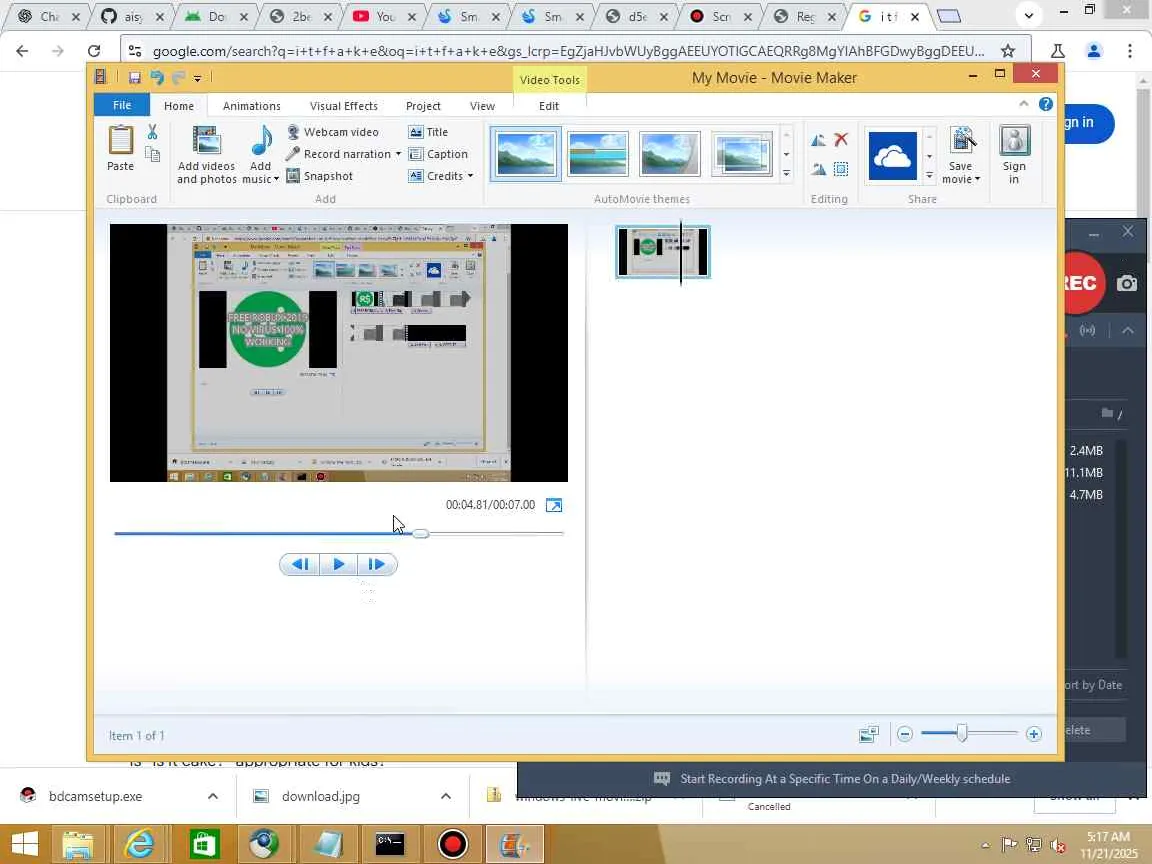Switch to the View tab
1152x864 pixels.
click(482, 106)
